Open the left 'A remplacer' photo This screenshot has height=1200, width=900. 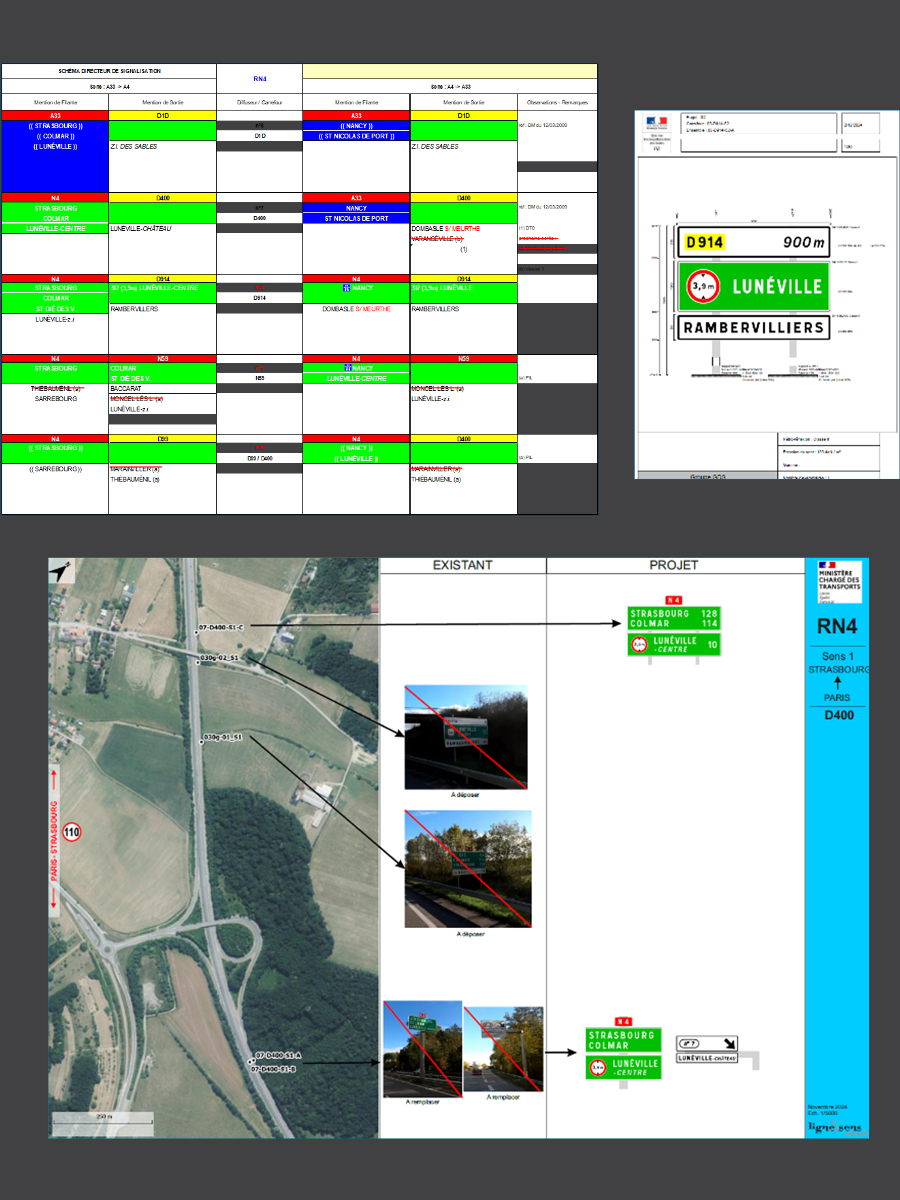point(422,1048)
